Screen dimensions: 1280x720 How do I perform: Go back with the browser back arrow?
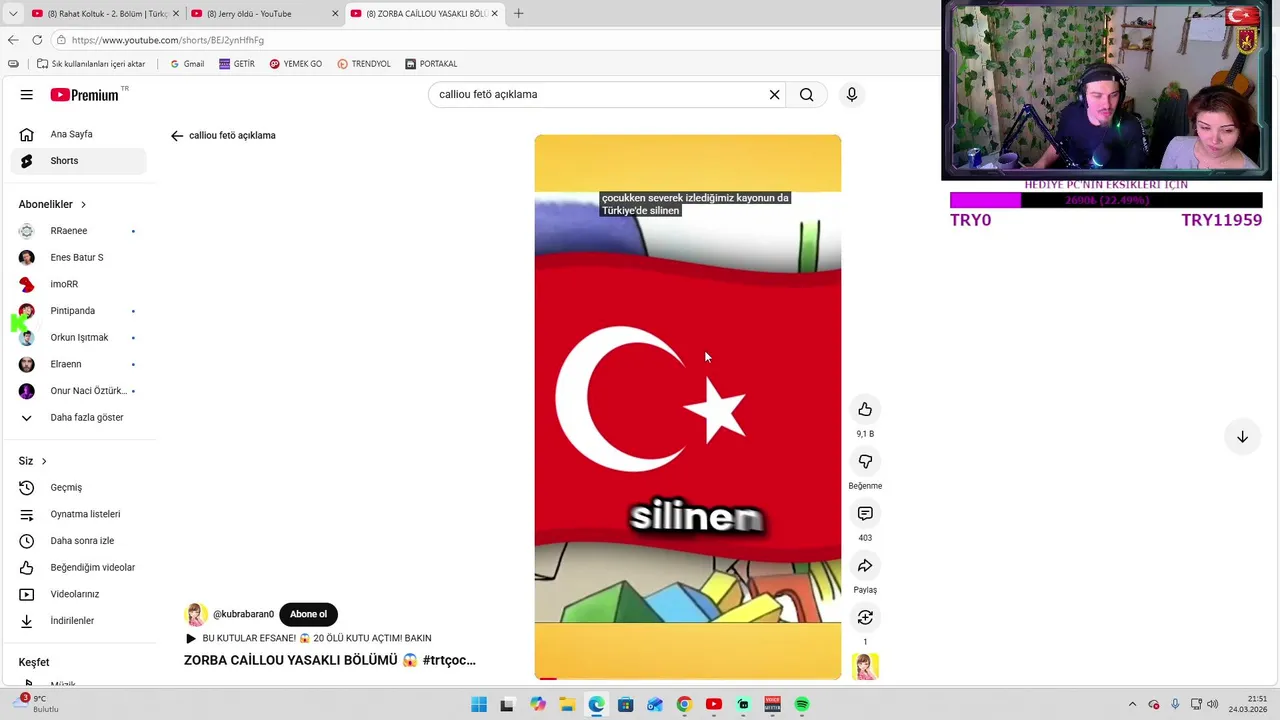(13, 40)
